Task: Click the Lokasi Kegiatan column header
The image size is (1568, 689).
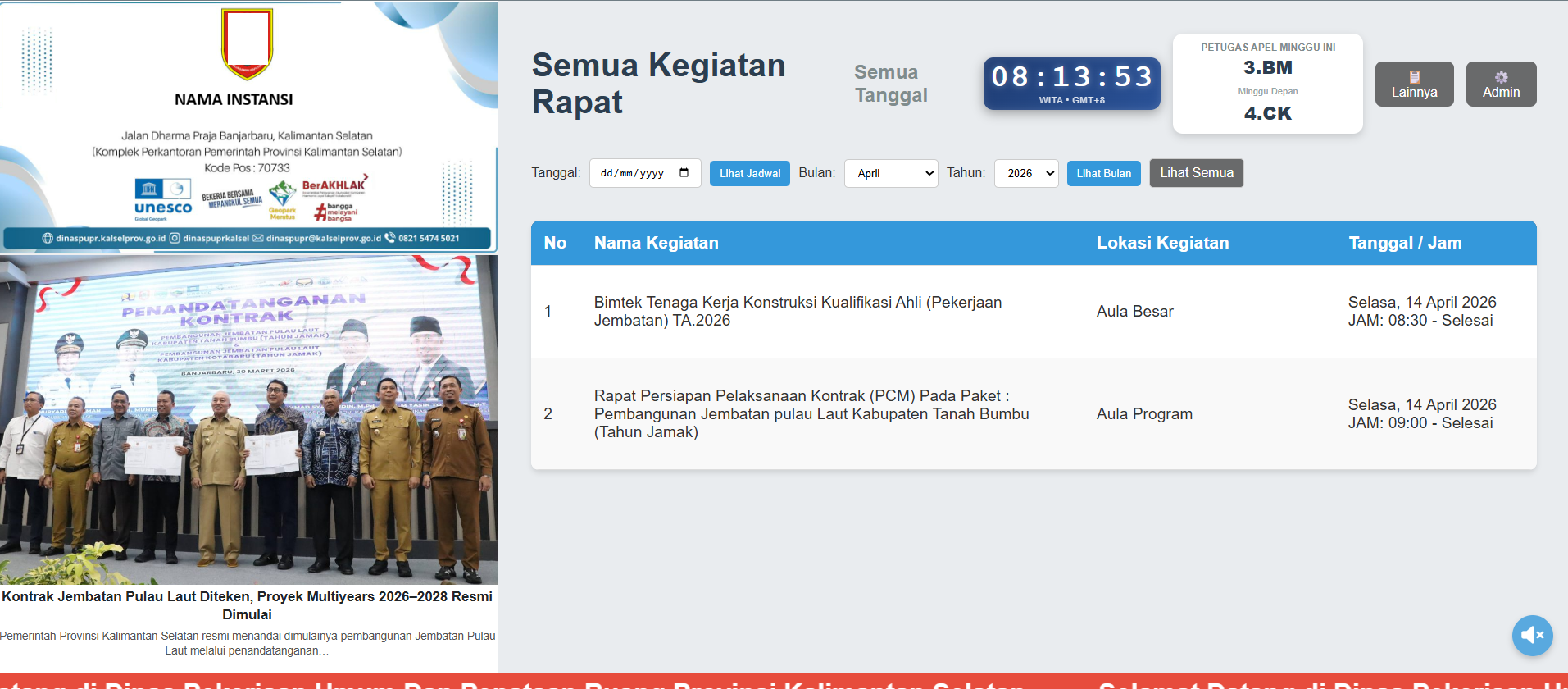Action: click(x=1163, y=243)
